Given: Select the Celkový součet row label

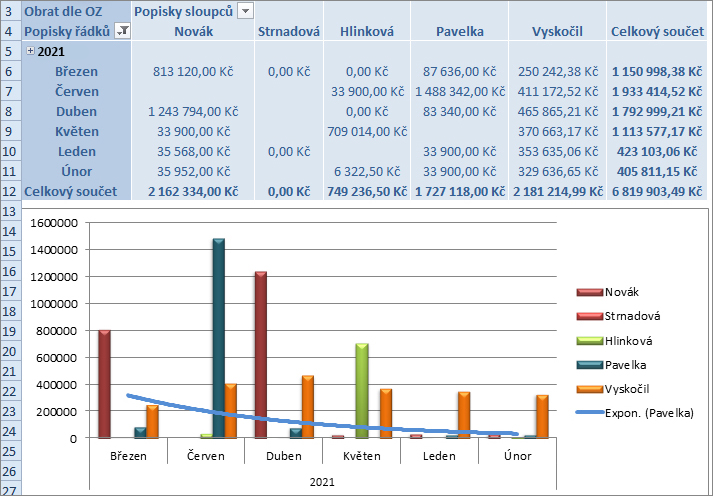Looking at the screenshot, I should pos(76,191).
